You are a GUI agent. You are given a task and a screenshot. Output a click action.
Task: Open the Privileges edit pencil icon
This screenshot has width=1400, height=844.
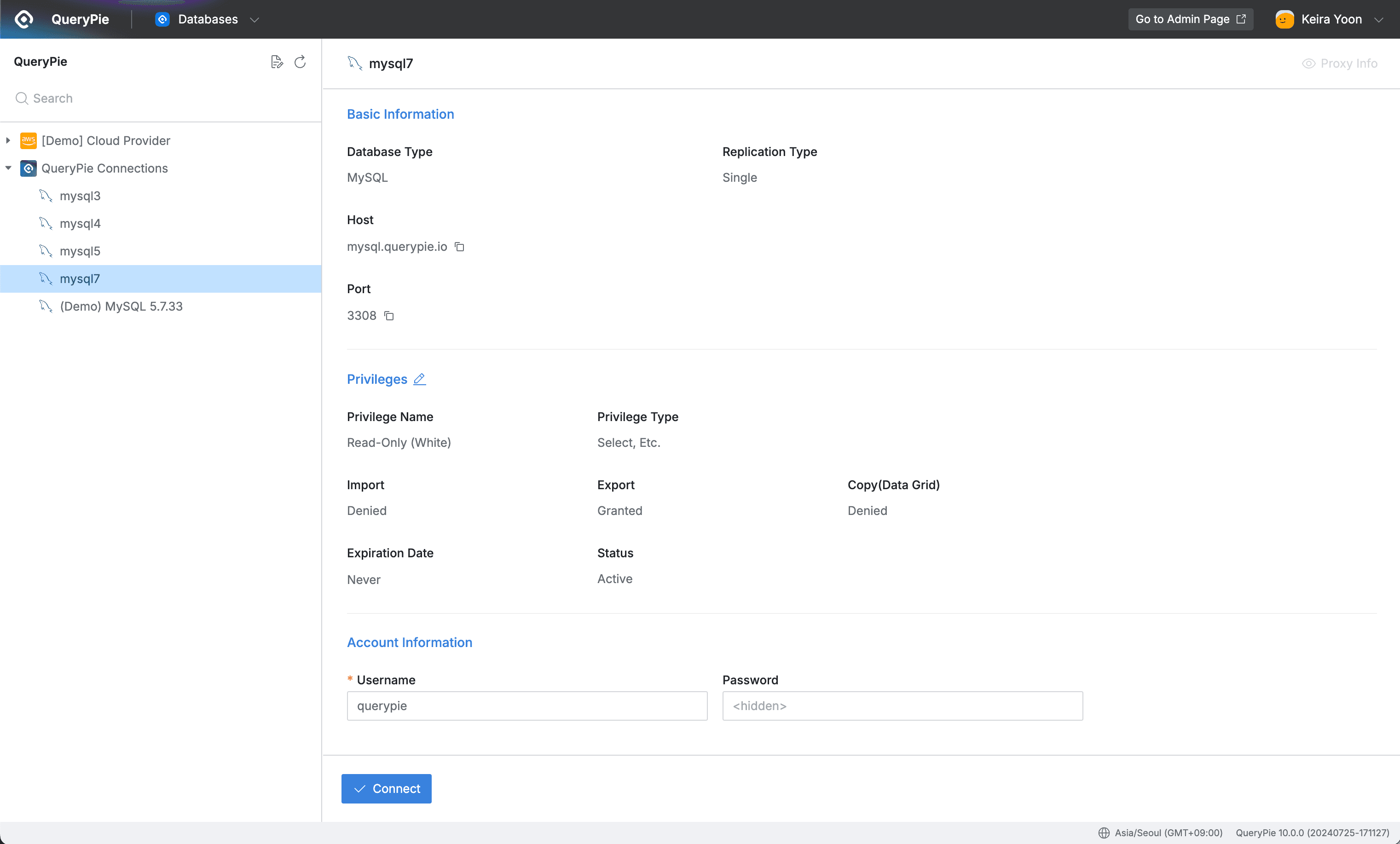coord(420,379)
